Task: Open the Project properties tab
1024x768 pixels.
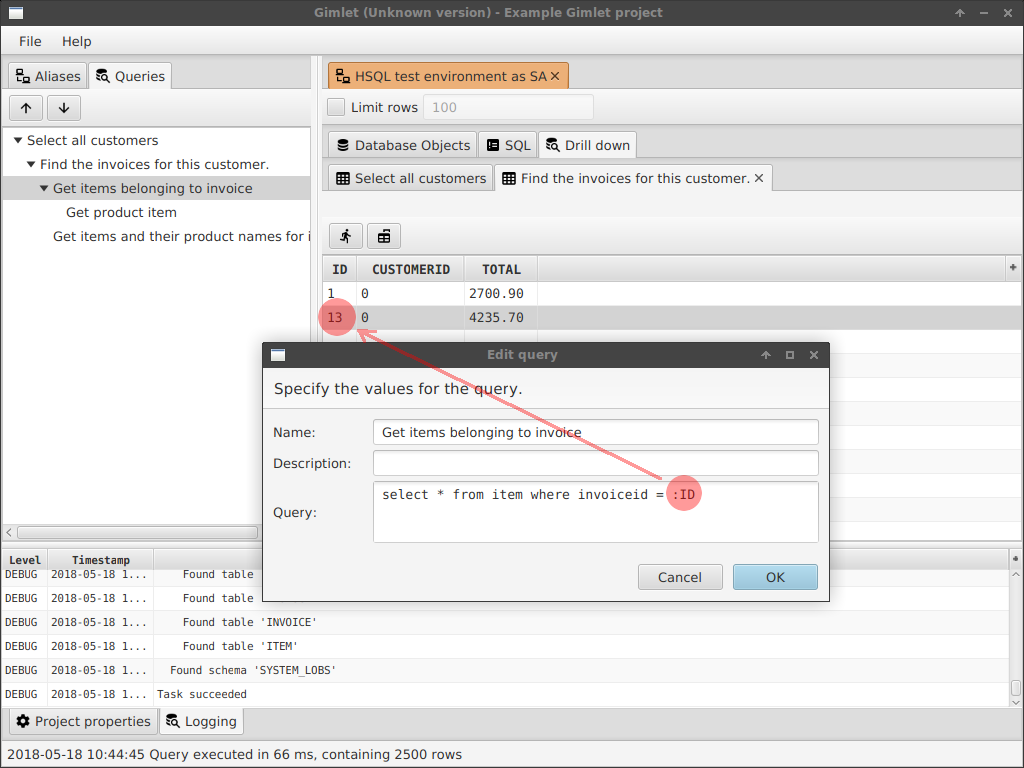Action: (84, 721)
